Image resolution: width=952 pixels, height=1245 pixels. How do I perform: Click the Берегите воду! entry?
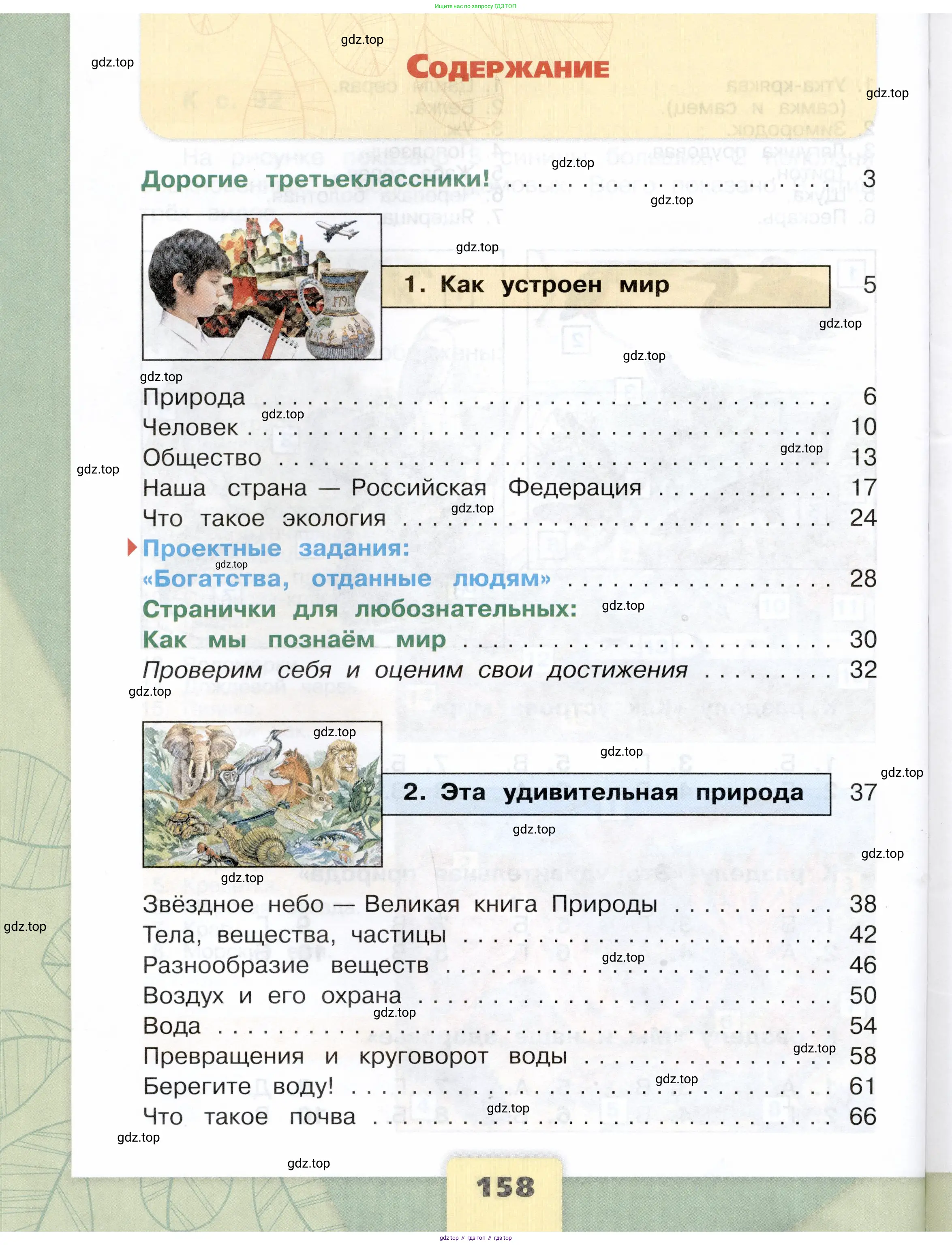238,1087
